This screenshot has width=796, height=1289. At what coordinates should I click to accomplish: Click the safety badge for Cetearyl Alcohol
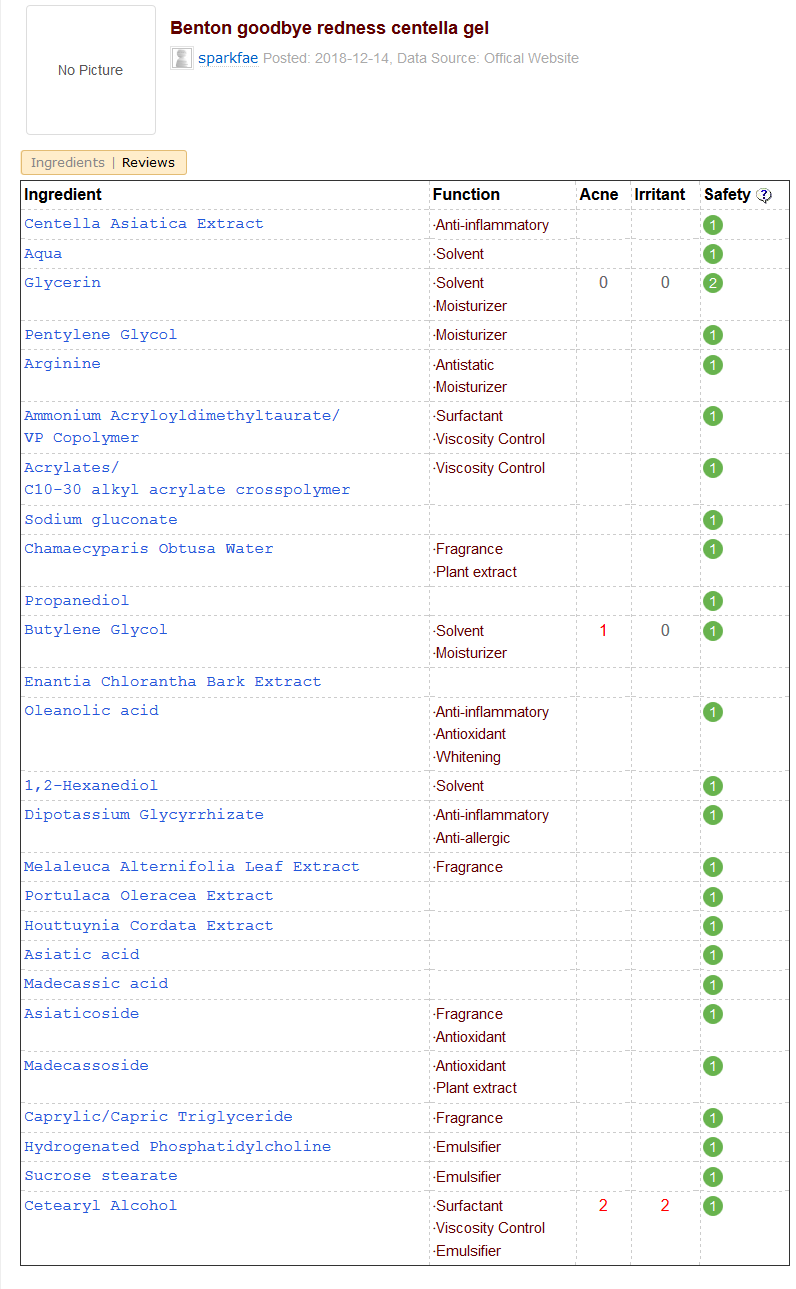click(x=712, y=1206)
